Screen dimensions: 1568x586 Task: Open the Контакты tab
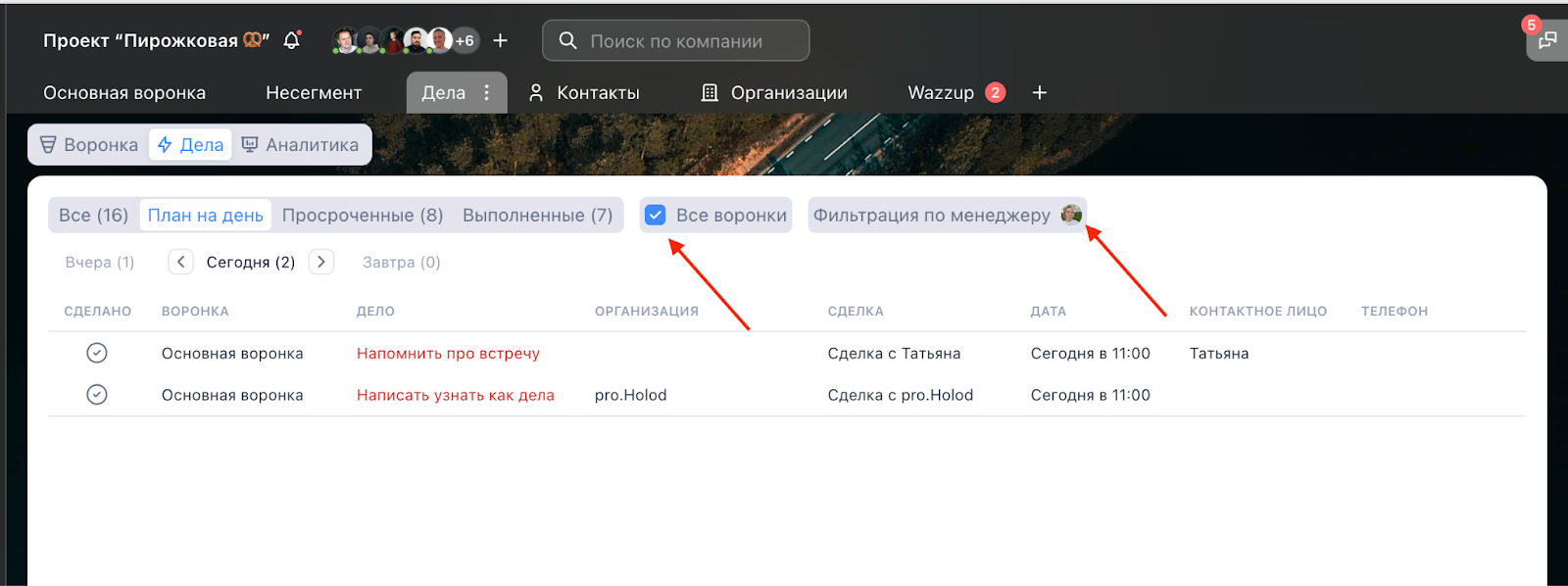click(x=584, y=92)
